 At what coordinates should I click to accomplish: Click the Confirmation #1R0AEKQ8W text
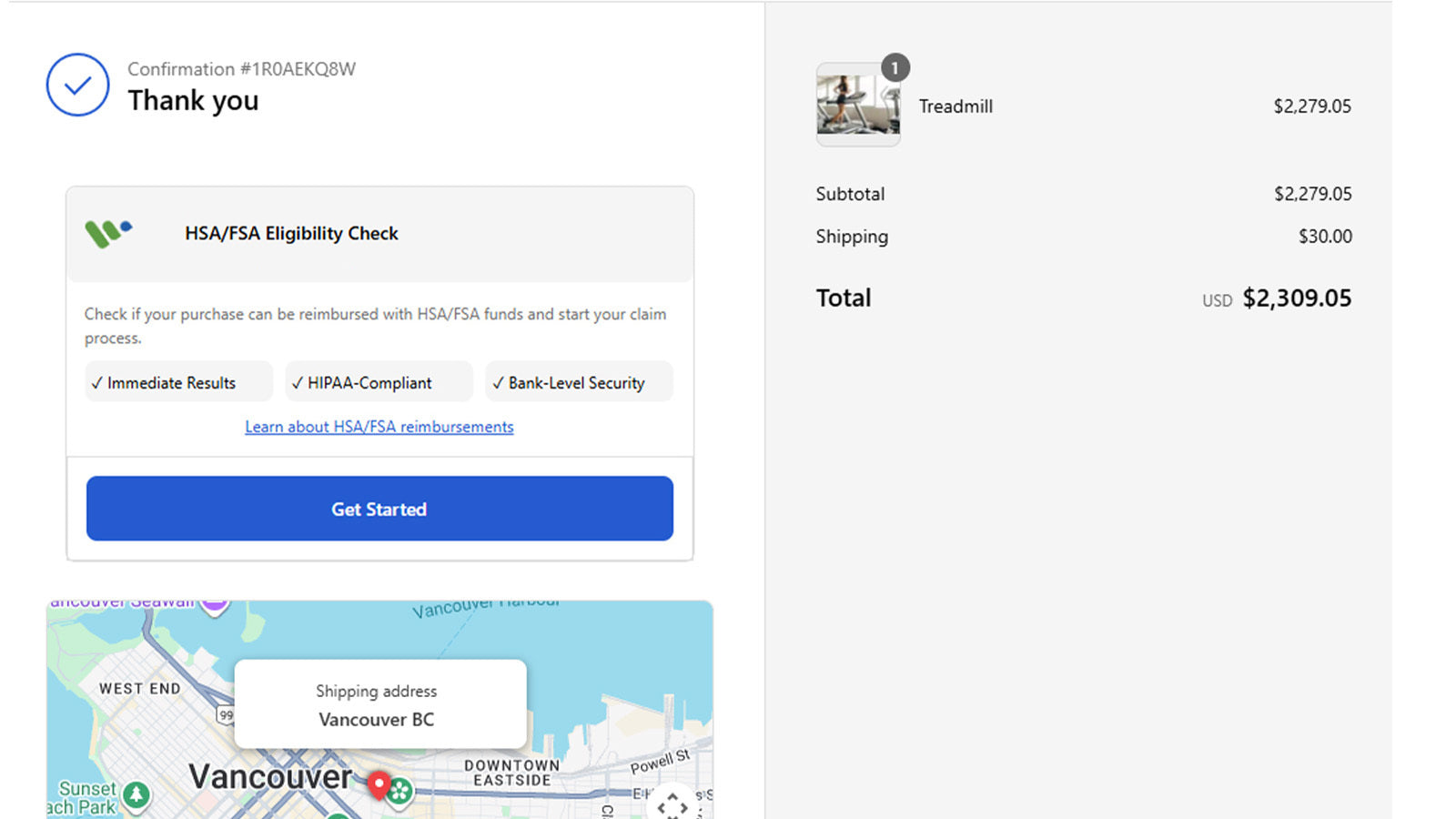click(241, 69)
